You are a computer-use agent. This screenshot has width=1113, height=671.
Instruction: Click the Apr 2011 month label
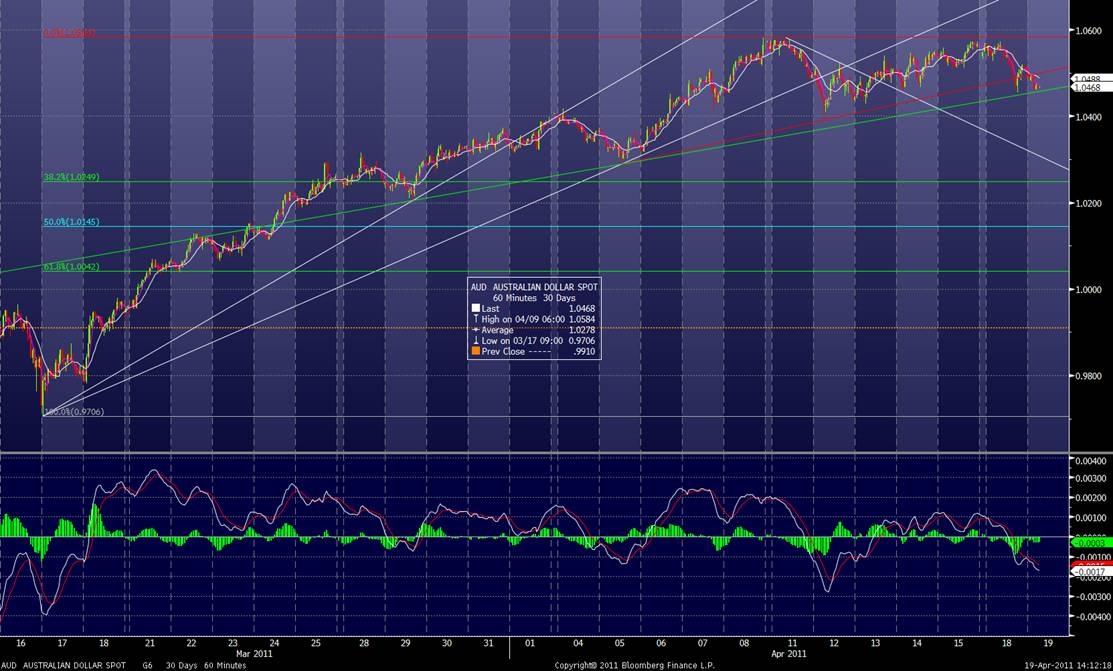coord(789,654)
